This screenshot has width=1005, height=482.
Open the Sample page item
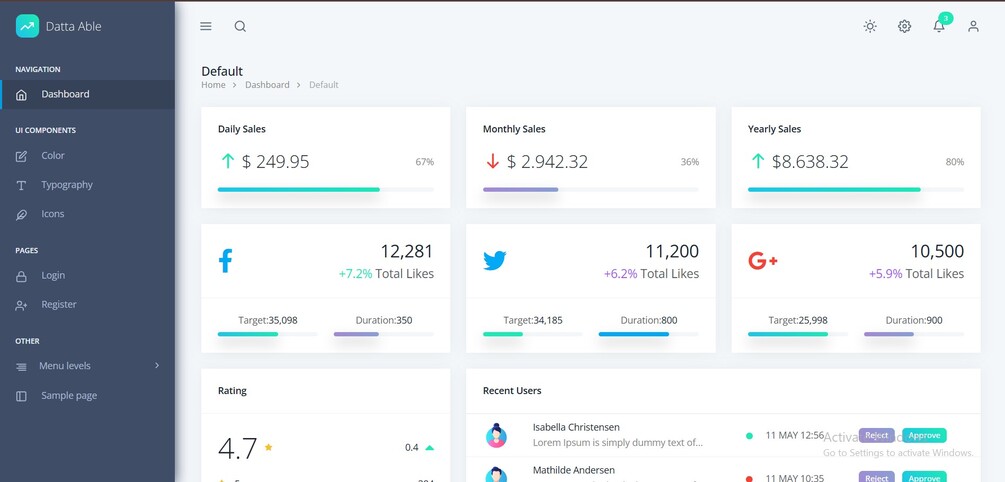point(87,396)
